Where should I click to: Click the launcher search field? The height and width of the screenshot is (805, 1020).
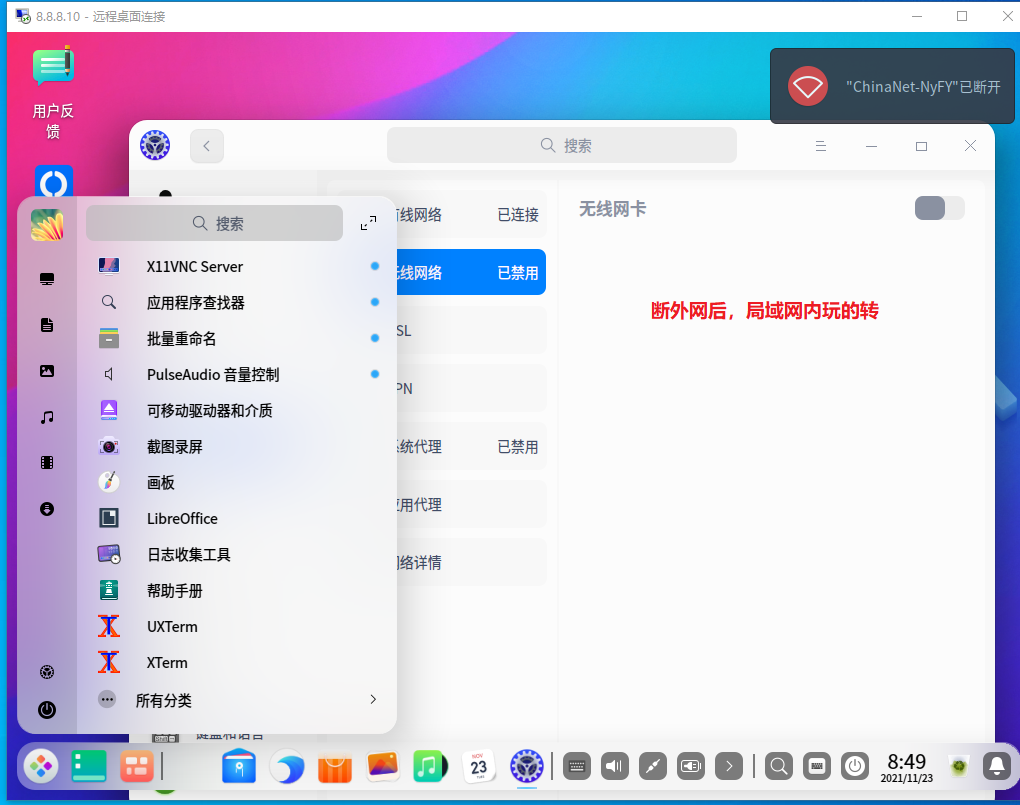pyautogui.click(x=215, y=223)
